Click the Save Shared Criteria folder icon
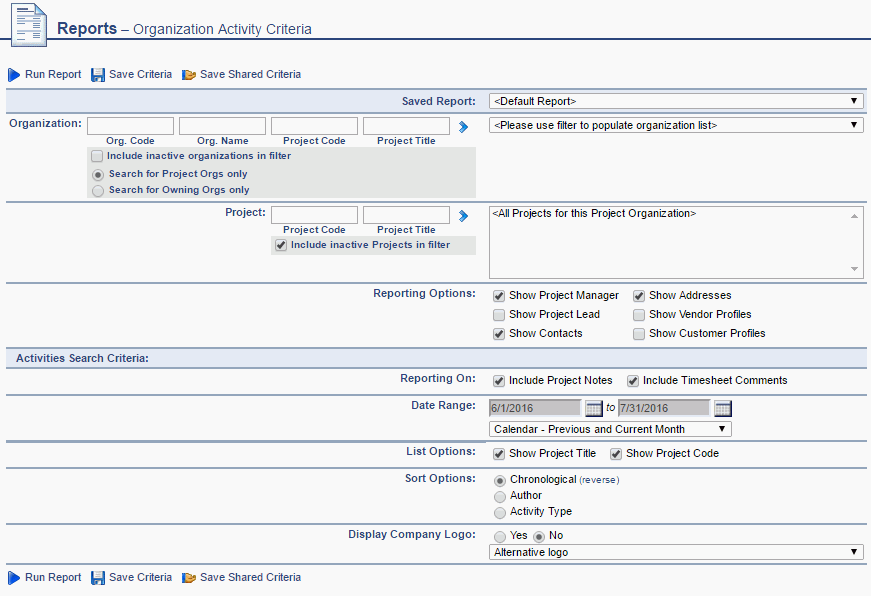This screenshot has height=596, width=871. pos(189,74)
